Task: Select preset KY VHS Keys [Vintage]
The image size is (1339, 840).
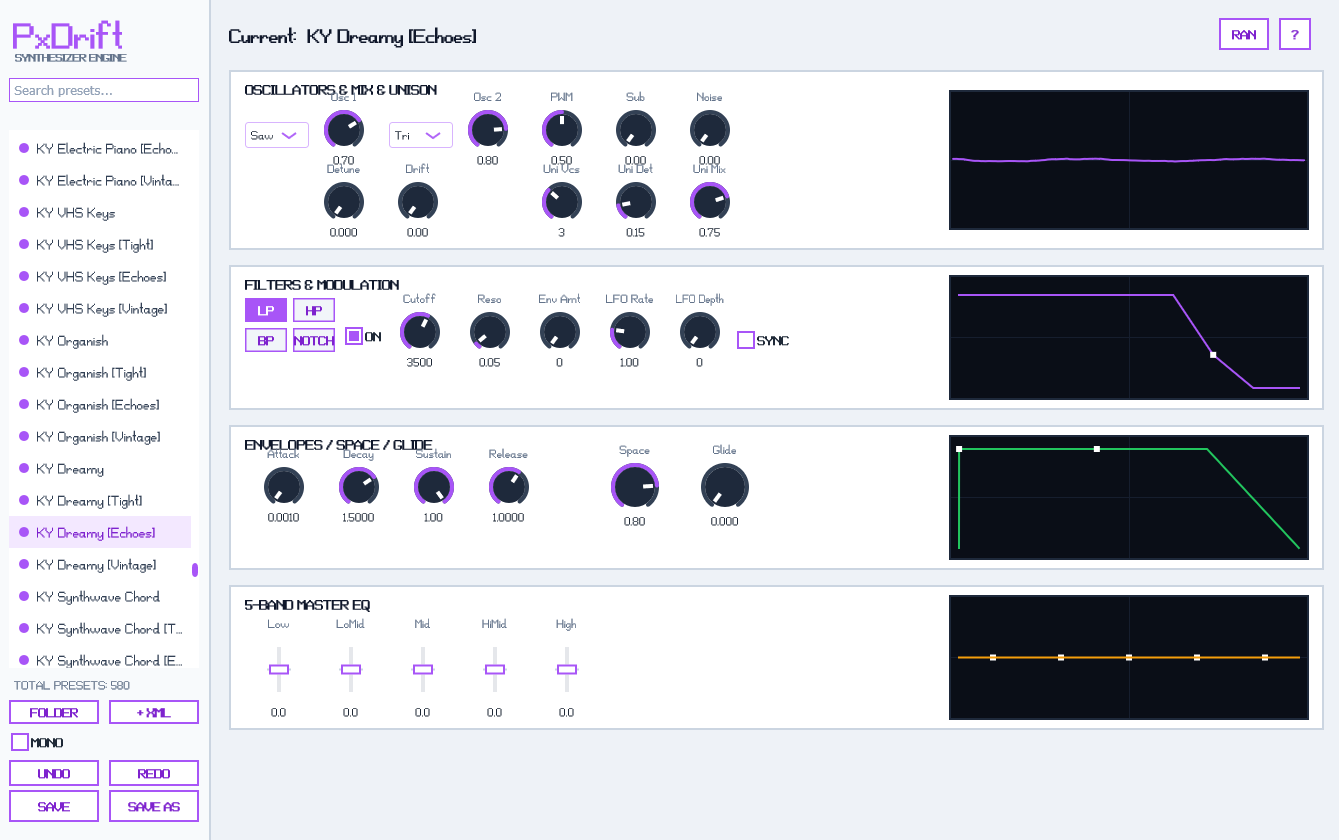Action: pos(100,309)
